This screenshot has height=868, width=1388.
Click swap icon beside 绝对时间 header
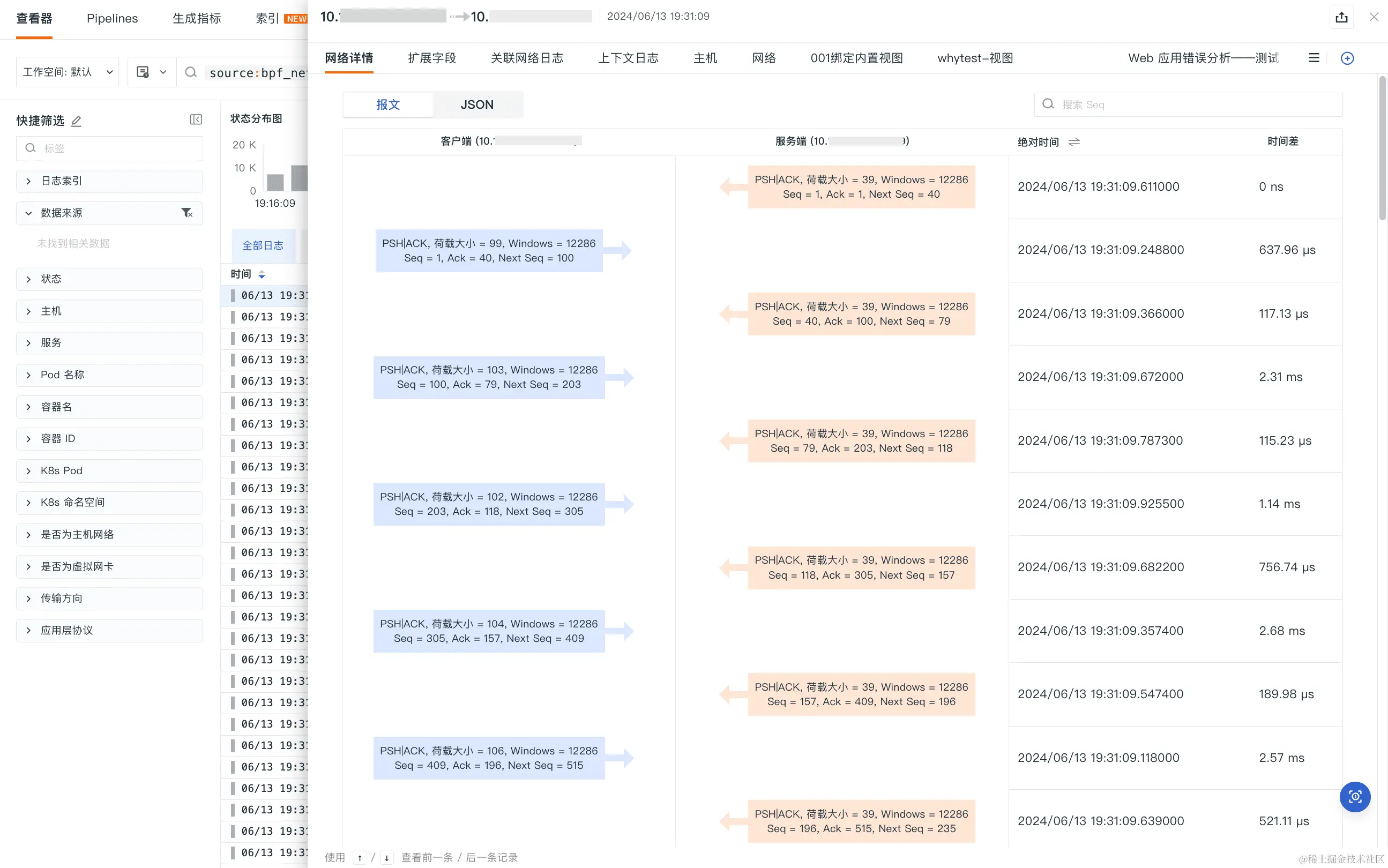1074,142
